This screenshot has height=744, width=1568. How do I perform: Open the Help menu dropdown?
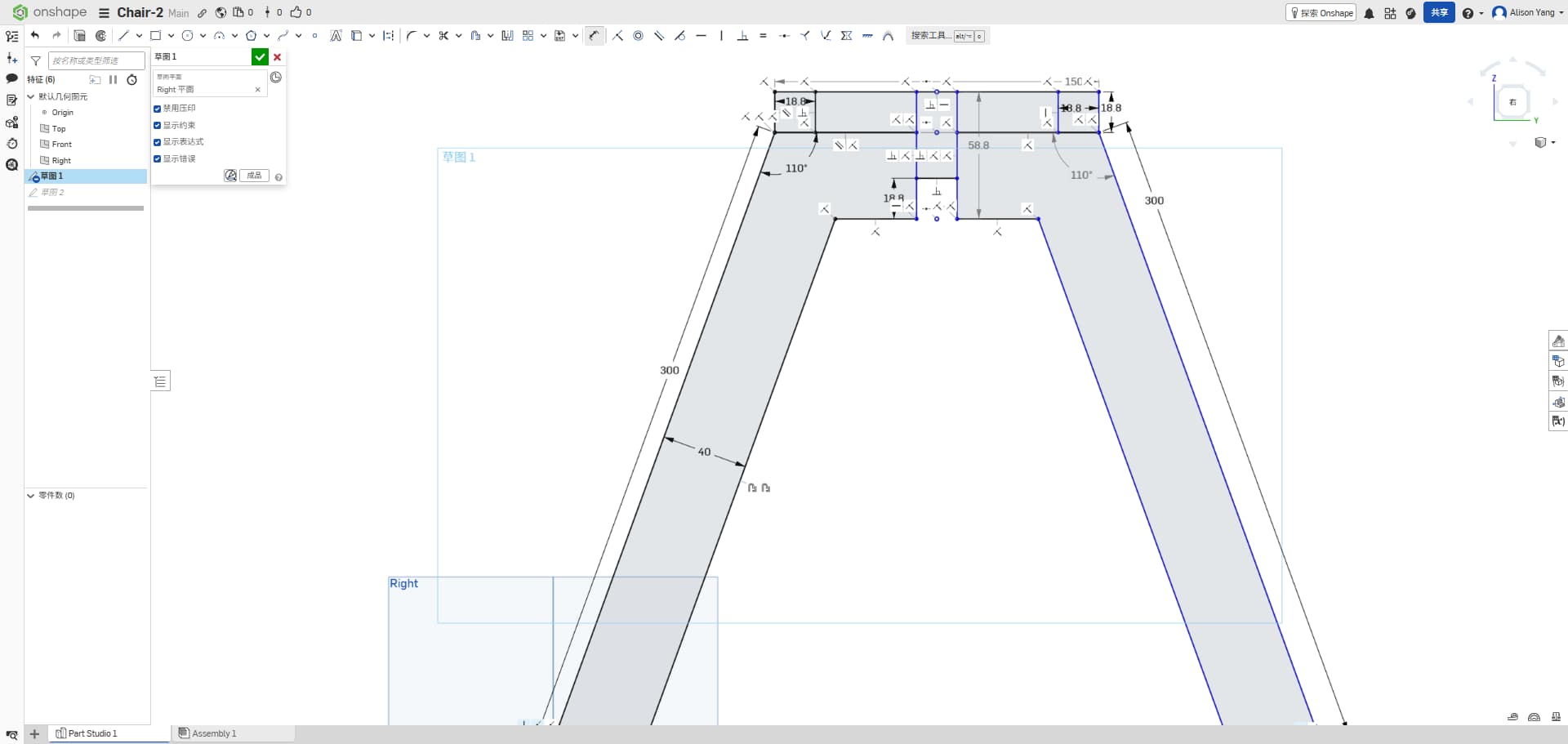pyautogui.click(x=1472, y=13)
